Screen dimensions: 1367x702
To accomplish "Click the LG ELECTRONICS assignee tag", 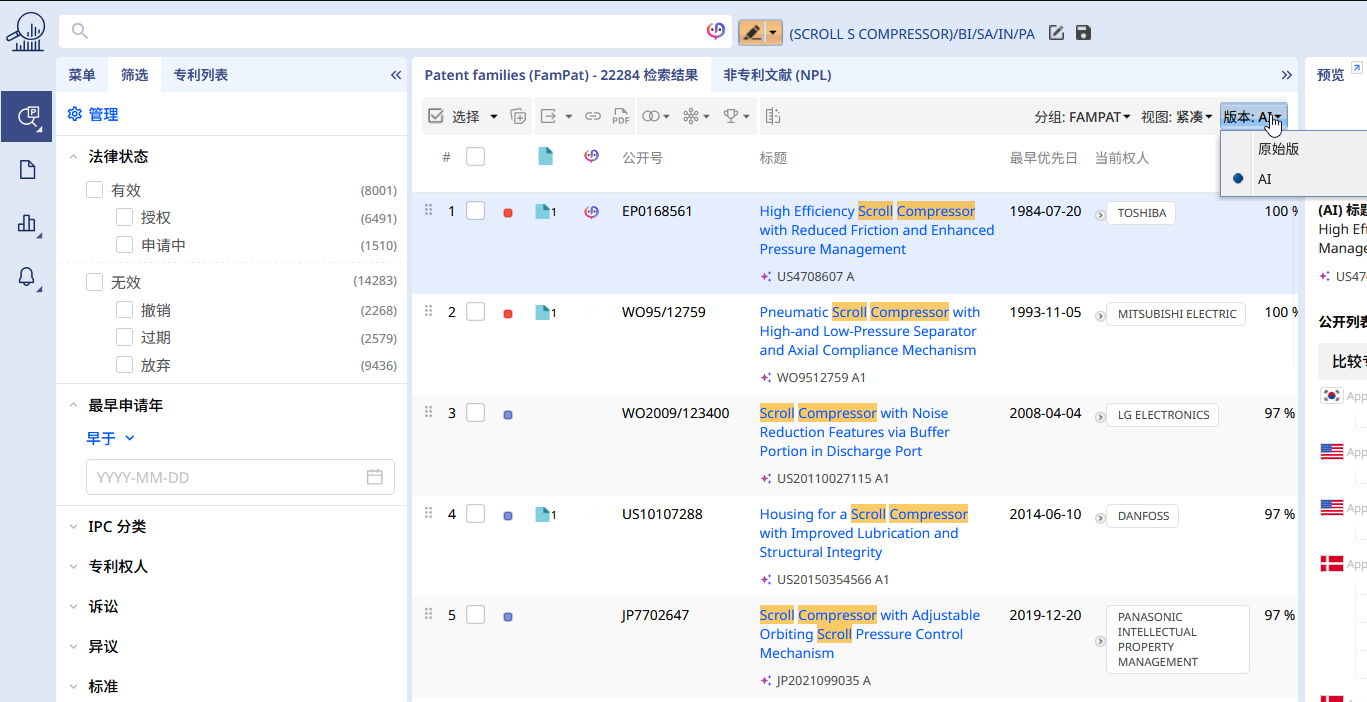I will point(1162,415).
